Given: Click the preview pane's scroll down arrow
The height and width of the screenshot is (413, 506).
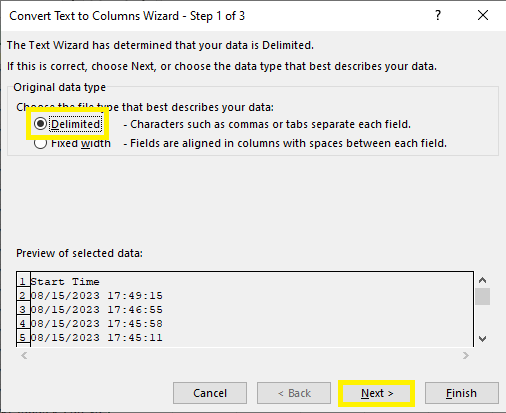Looking at the screenshot, I should point(482,339).
